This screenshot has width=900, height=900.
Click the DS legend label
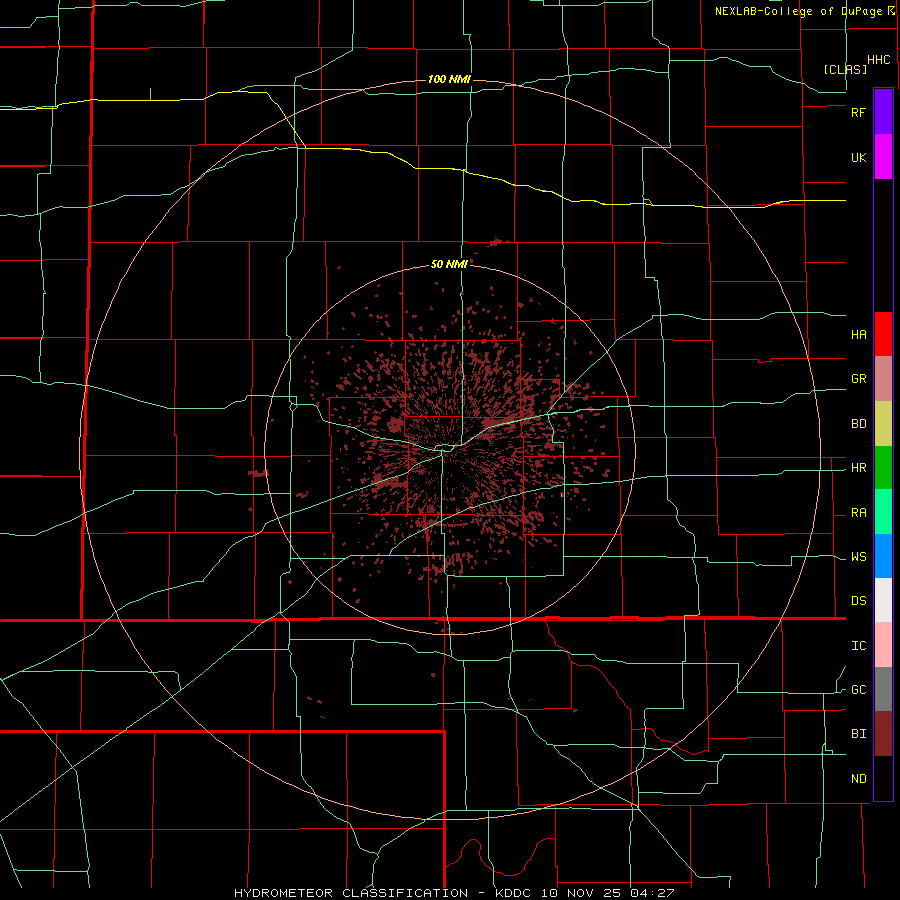tap(859, 601)
